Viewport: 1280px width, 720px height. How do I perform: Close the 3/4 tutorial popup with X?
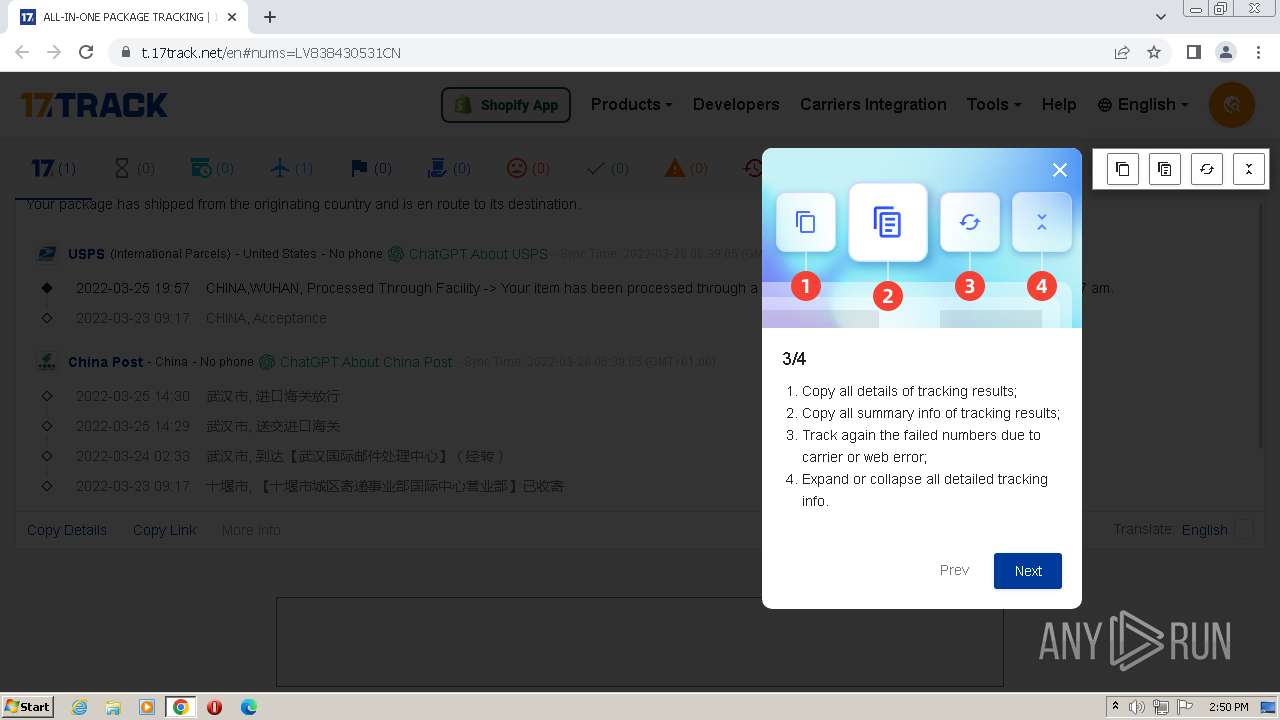tap(1060, 170)
